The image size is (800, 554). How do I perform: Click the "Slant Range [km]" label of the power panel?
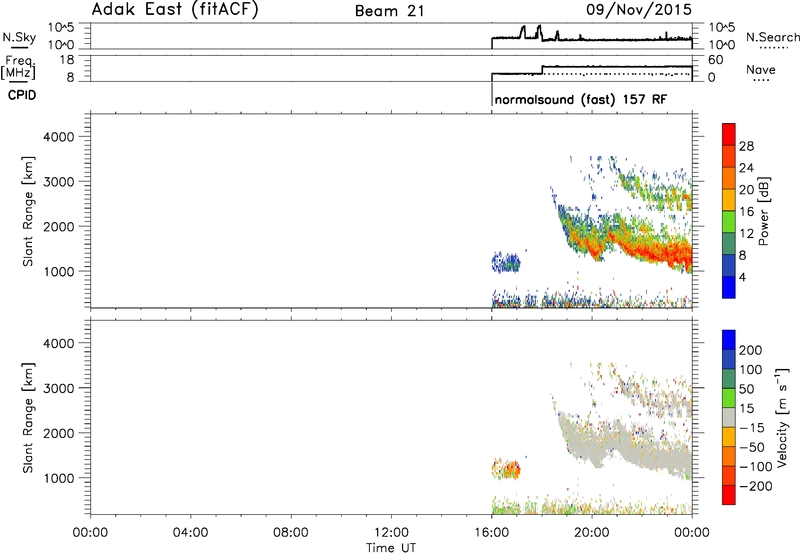point(28,211)
